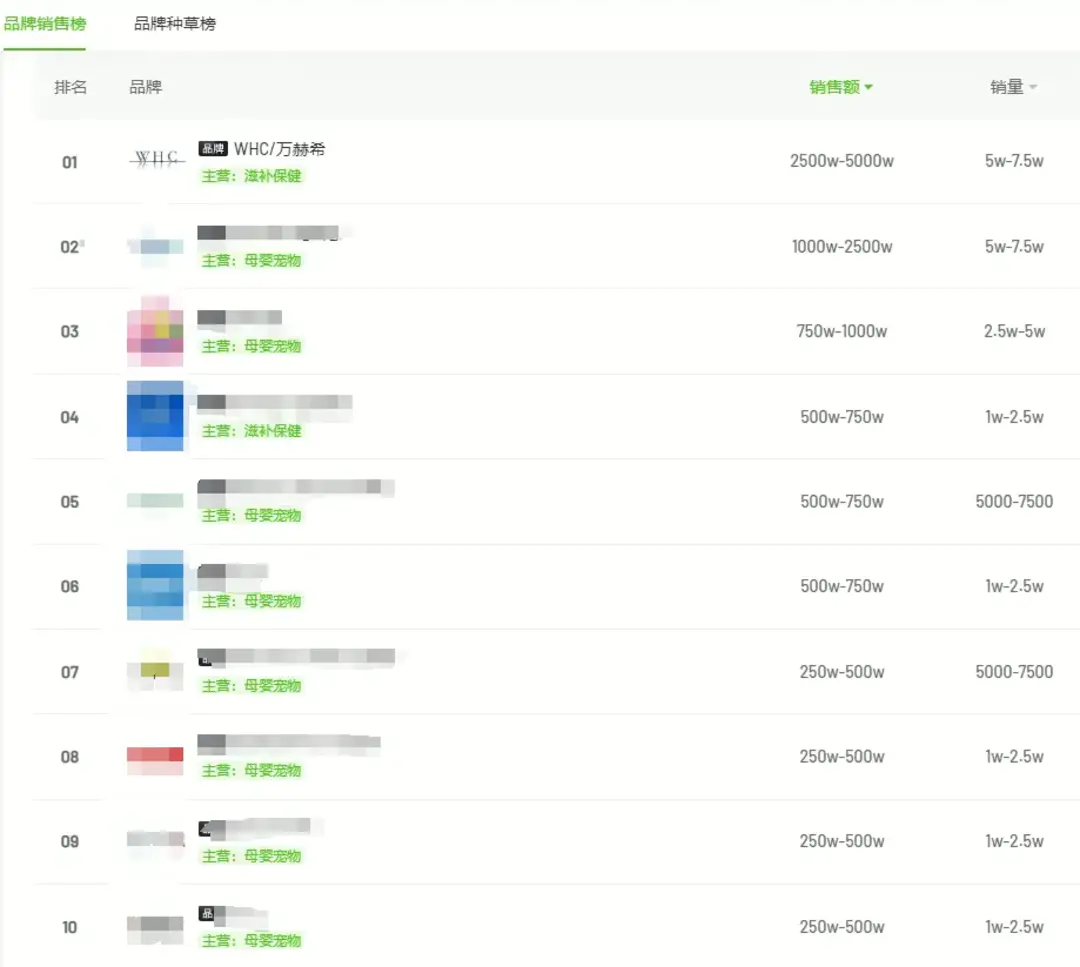
Task: Click 250w-500w sales in rank 08 row
Action: (x=842, y=756)
